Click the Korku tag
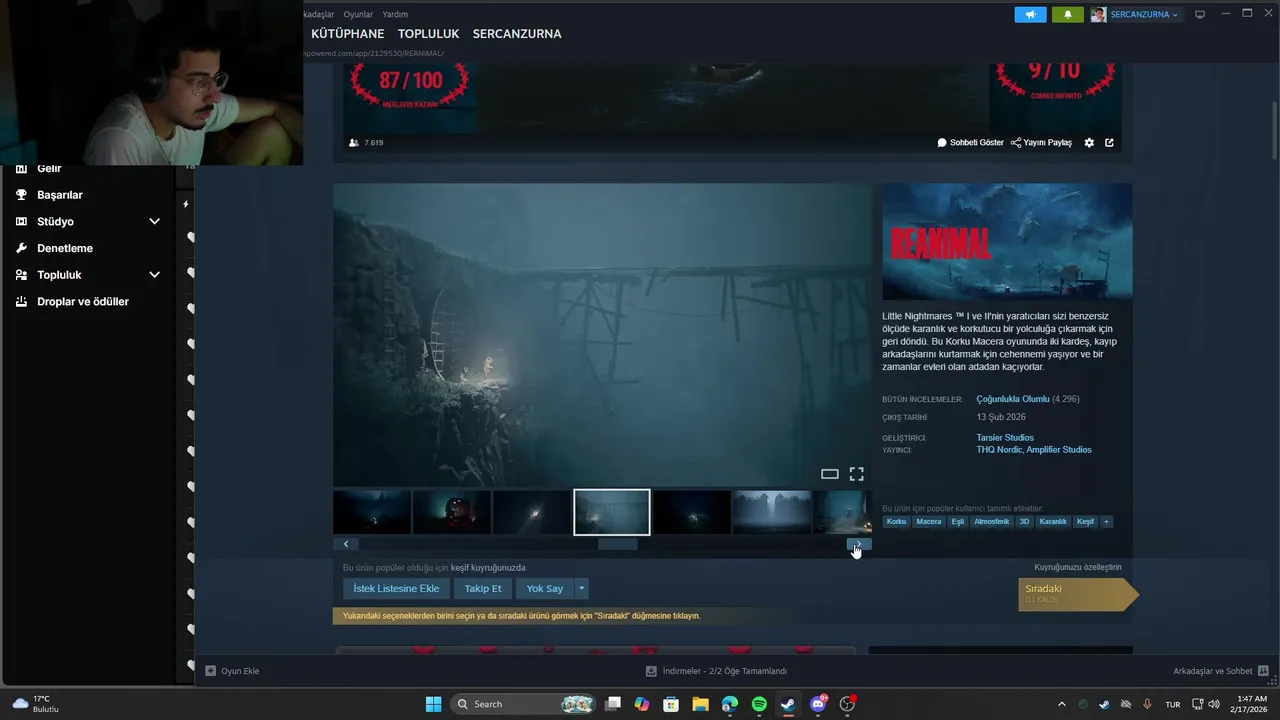Image resolution: width=1280 pixels, height=720 pixels. pyautogui.click(x=896, y=521)
